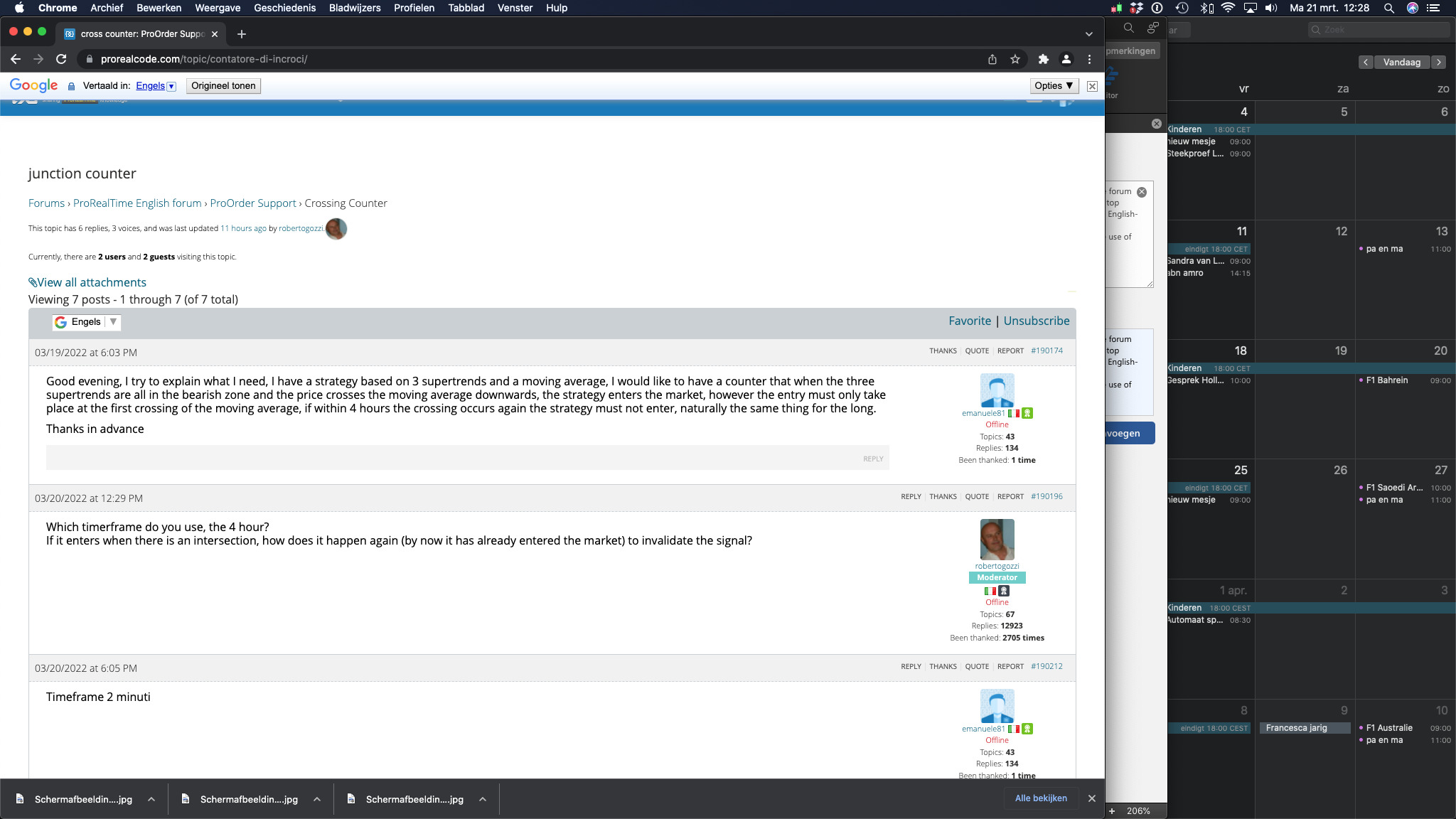
Task: Close the downloads bar at the bottom
Action: tap(1092, 798)
